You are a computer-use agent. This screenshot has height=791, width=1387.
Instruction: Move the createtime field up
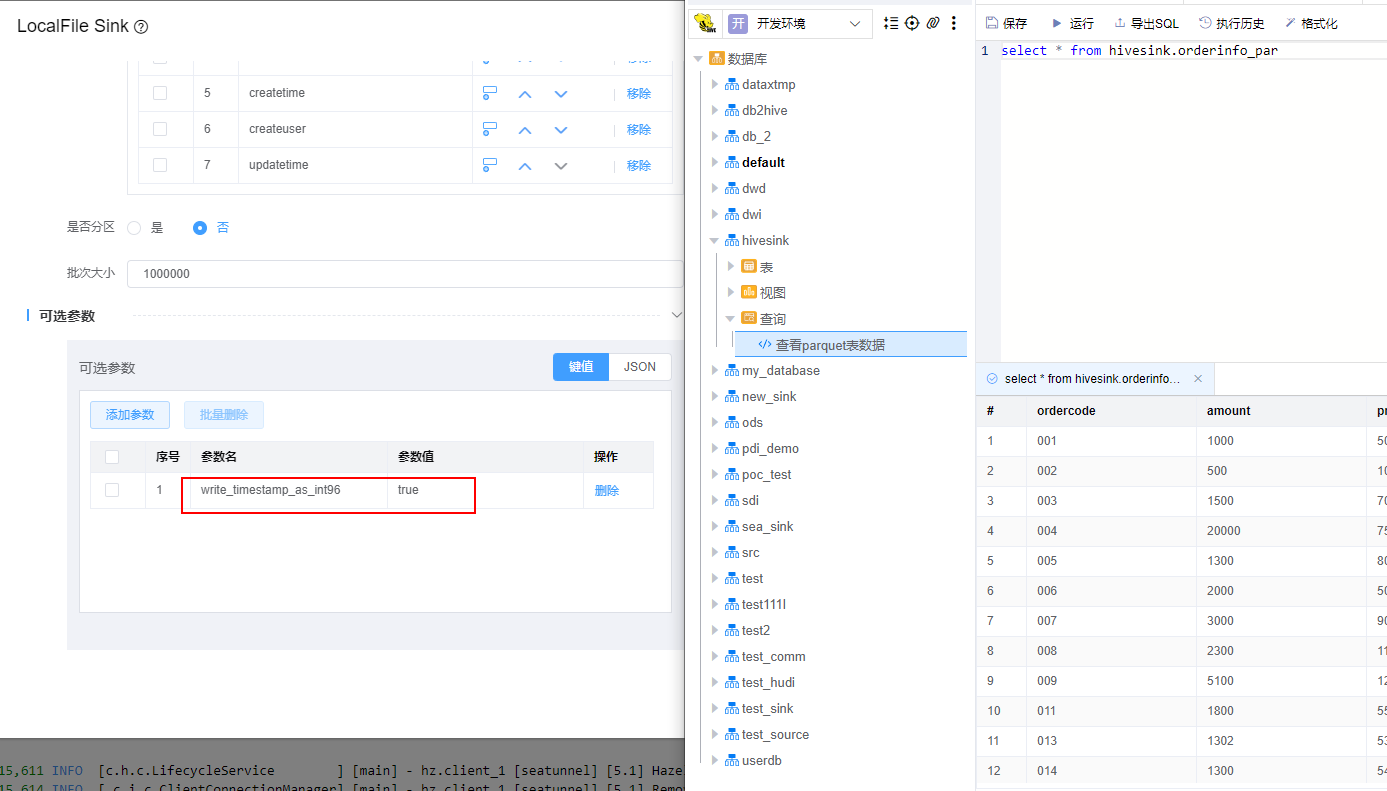[x=525, y=94]
